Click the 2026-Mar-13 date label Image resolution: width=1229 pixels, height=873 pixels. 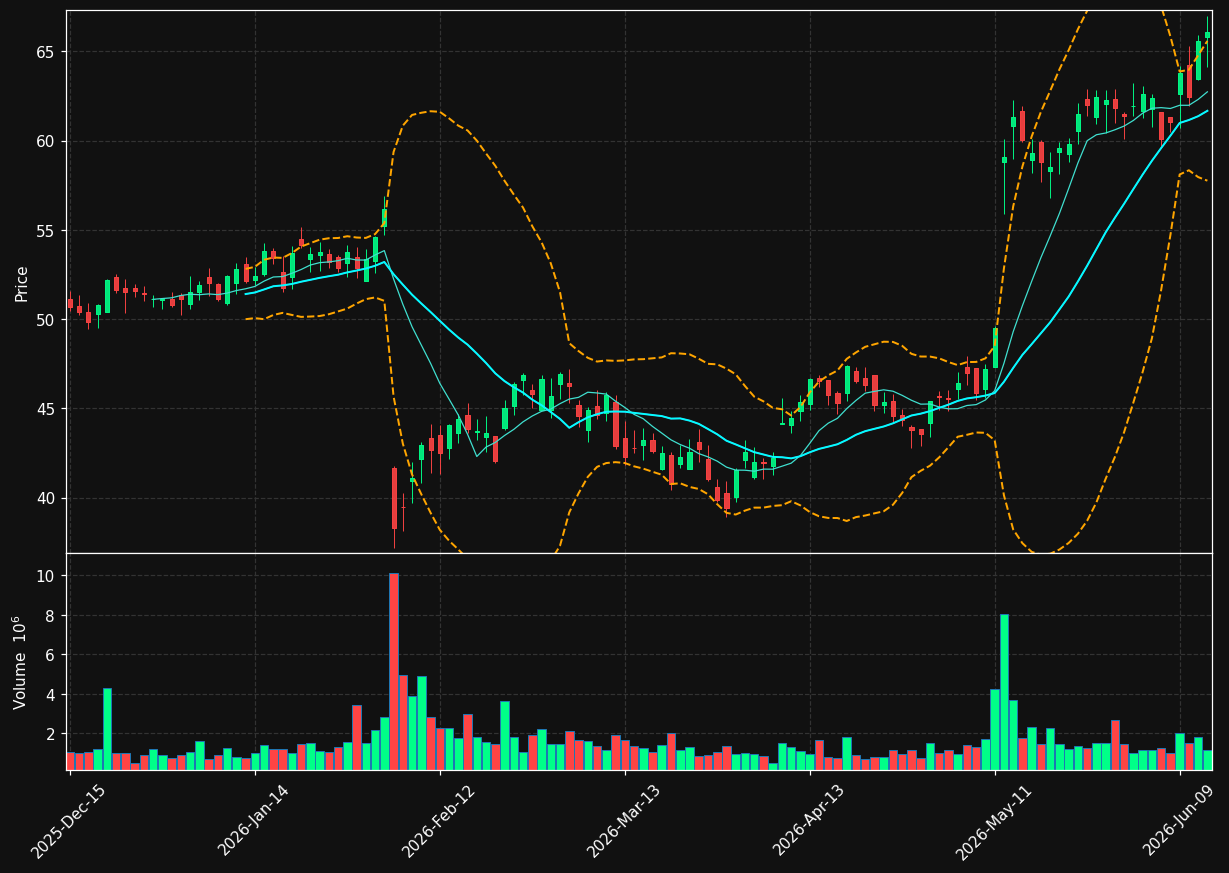point(623,822)
